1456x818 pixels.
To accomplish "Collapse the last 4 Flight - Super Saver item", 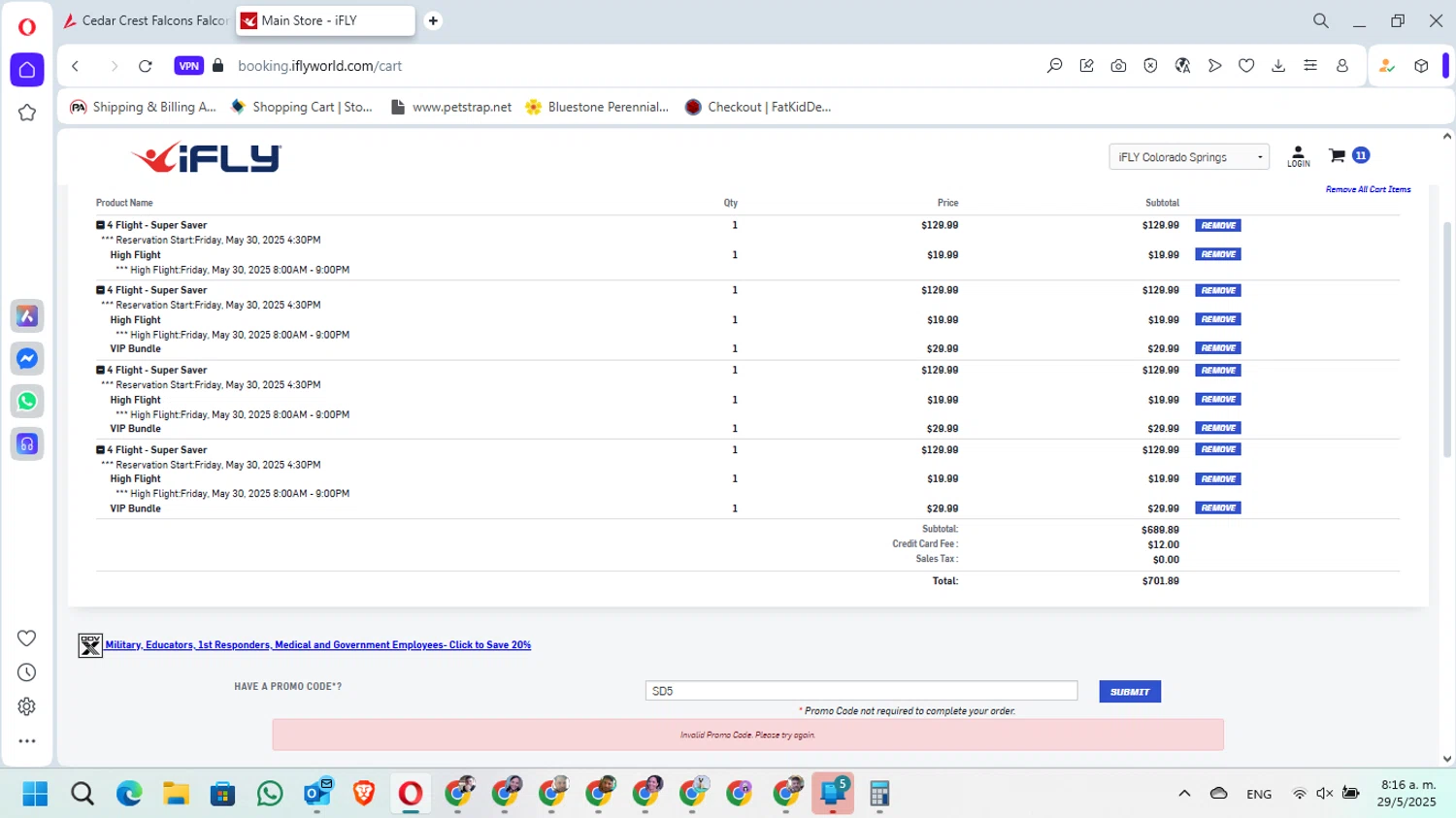I will click(x=100, y=450).
